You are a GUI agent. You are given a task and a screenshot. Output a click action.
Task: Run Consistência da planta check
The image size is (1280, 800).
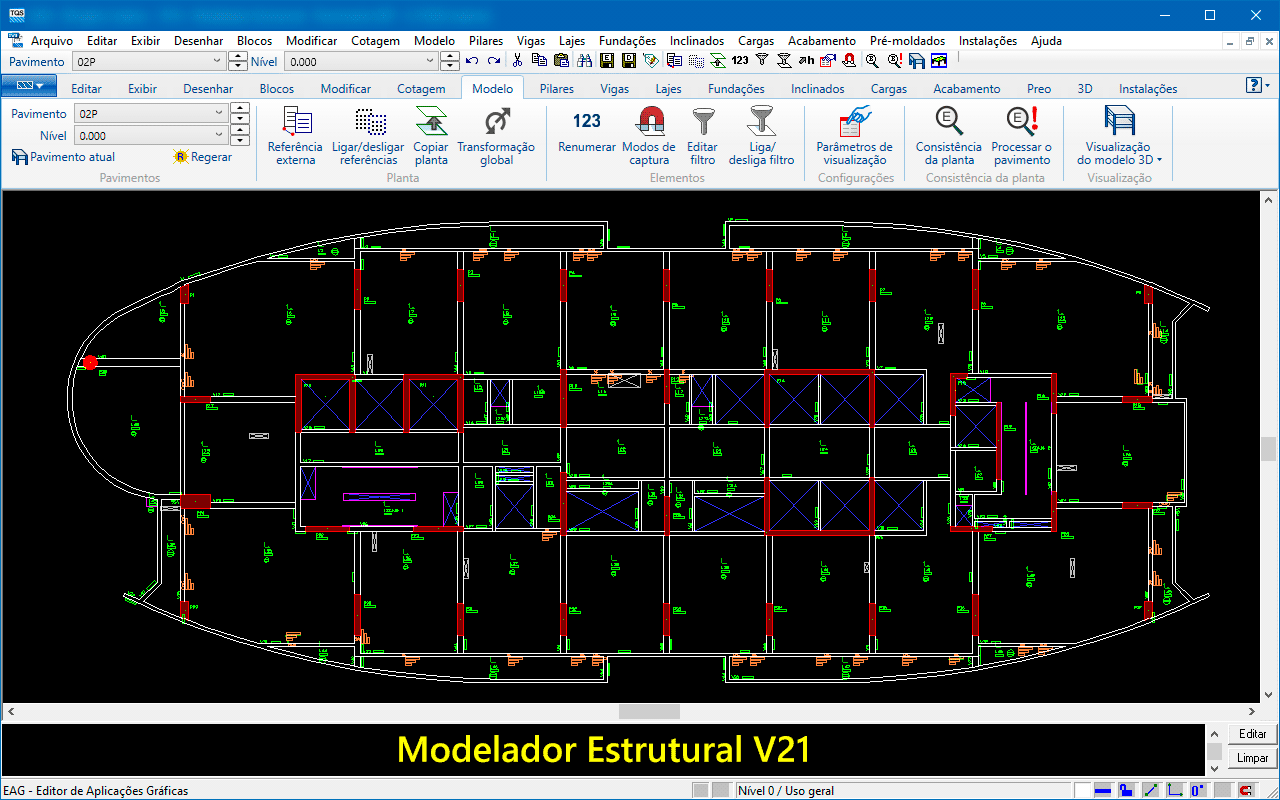pos(949,136)
